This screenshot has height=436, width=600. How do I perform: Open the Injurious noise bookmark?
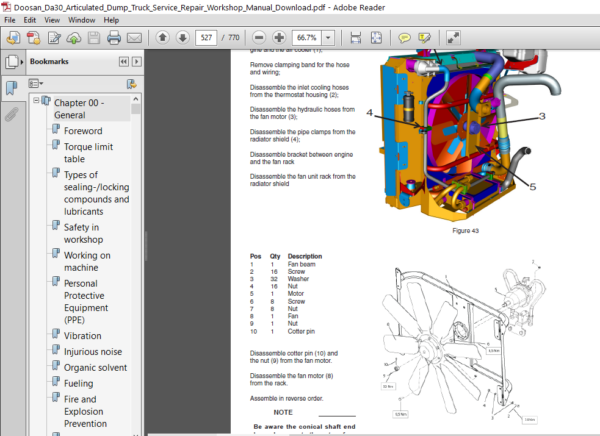coord(93,352)
